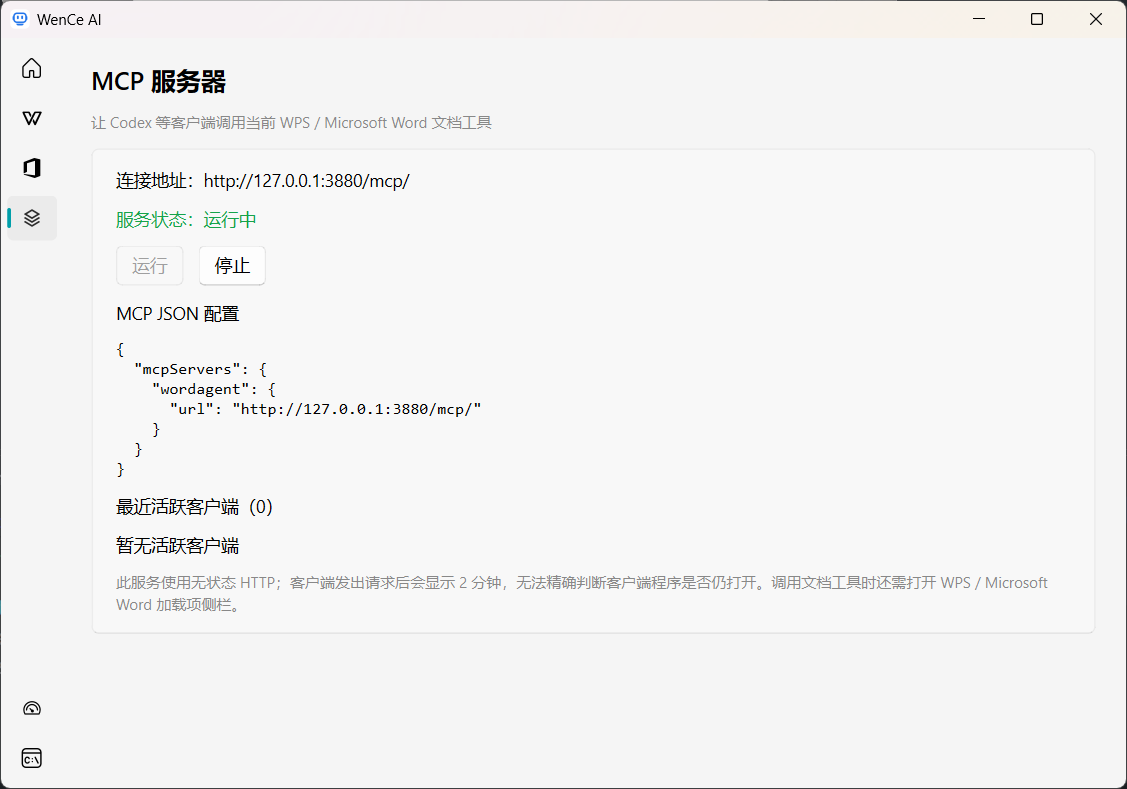
Task: Click the "url" line in JSON config
Action: pyautogui.click(x=326, y=410)
